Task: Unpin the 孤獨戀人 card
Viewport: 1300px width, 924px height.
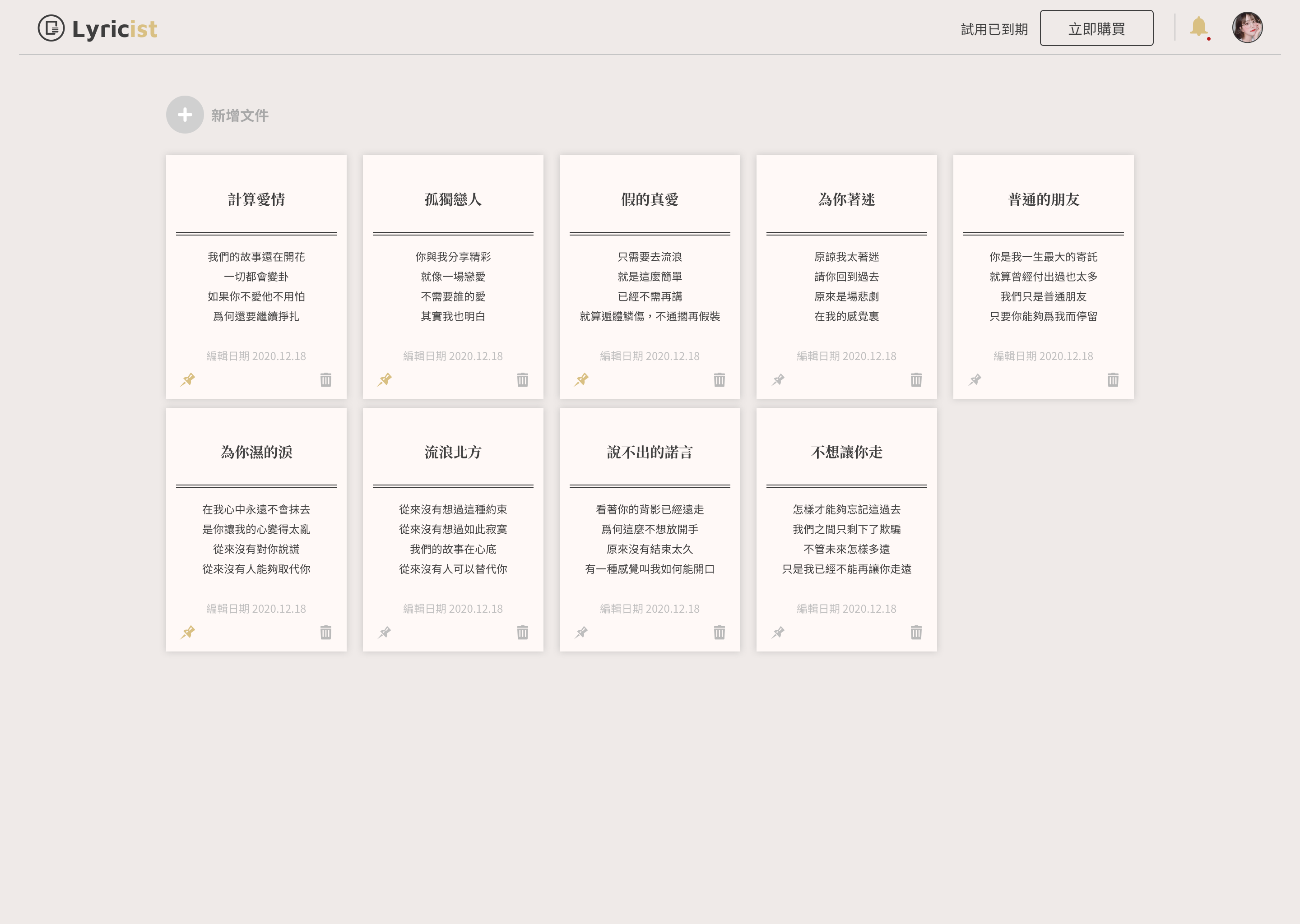Action: pos(385,379)
